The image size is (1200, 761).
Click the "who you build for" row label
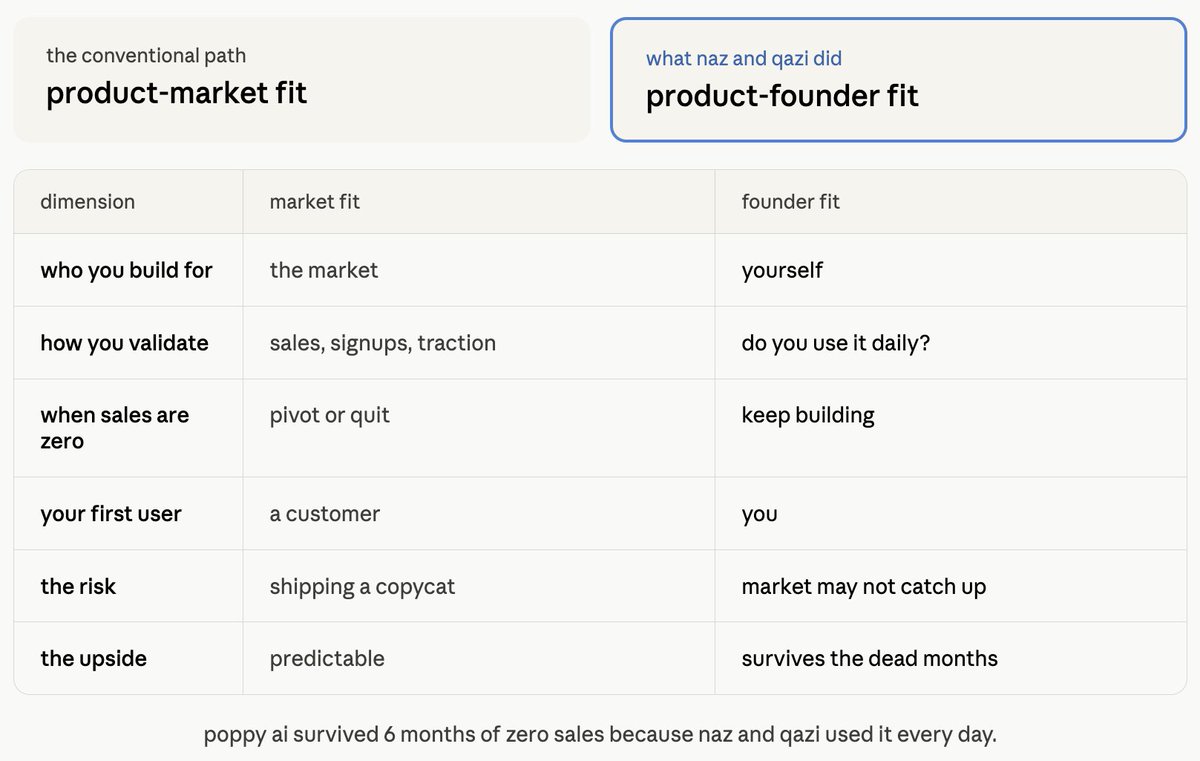[126, 270]
